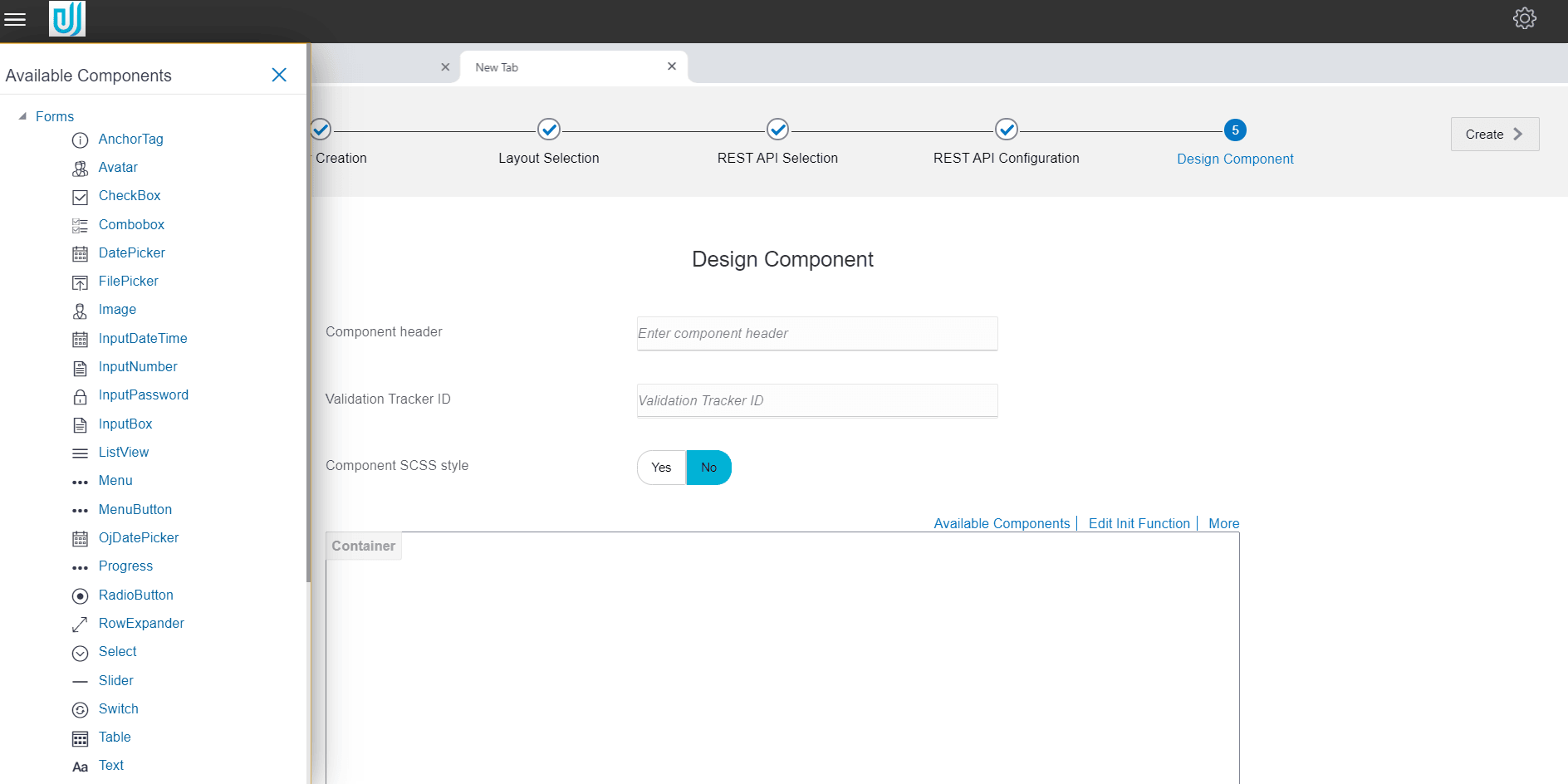Screen dimensions: 1568x784
Task: Select the CheckBox component icon
Action: coord(80,197)
